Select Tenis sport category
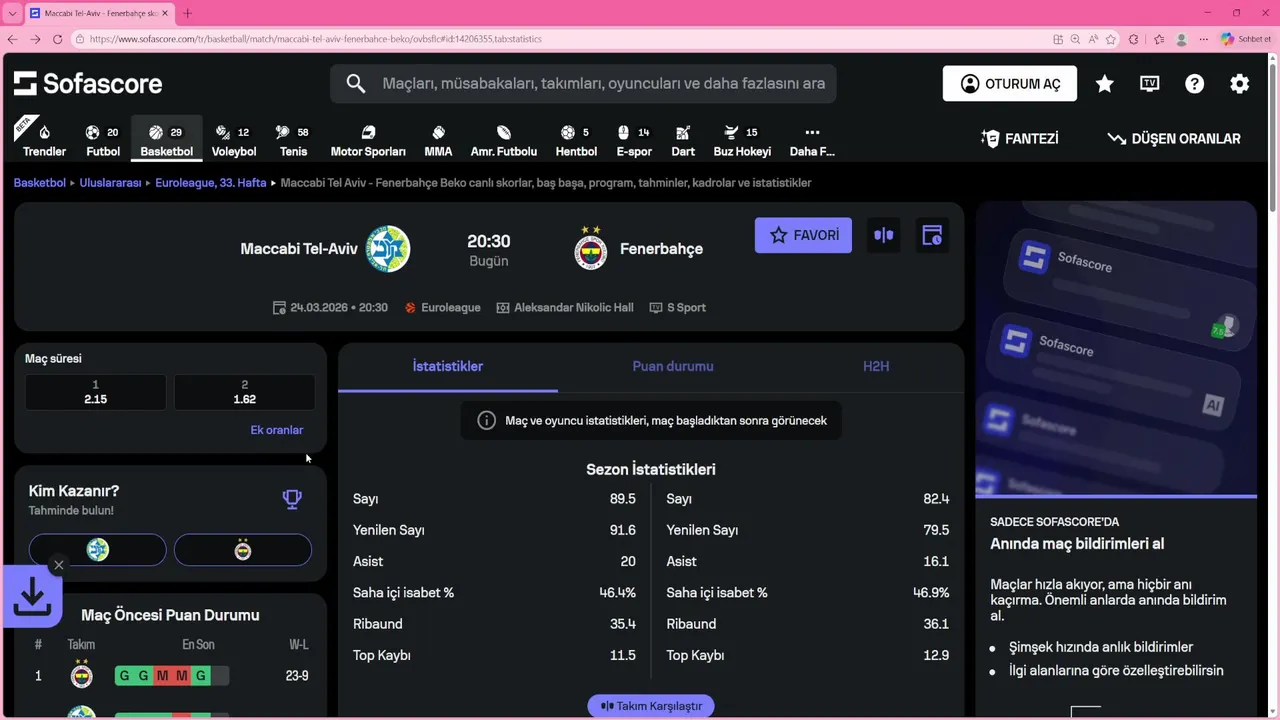 293,141
